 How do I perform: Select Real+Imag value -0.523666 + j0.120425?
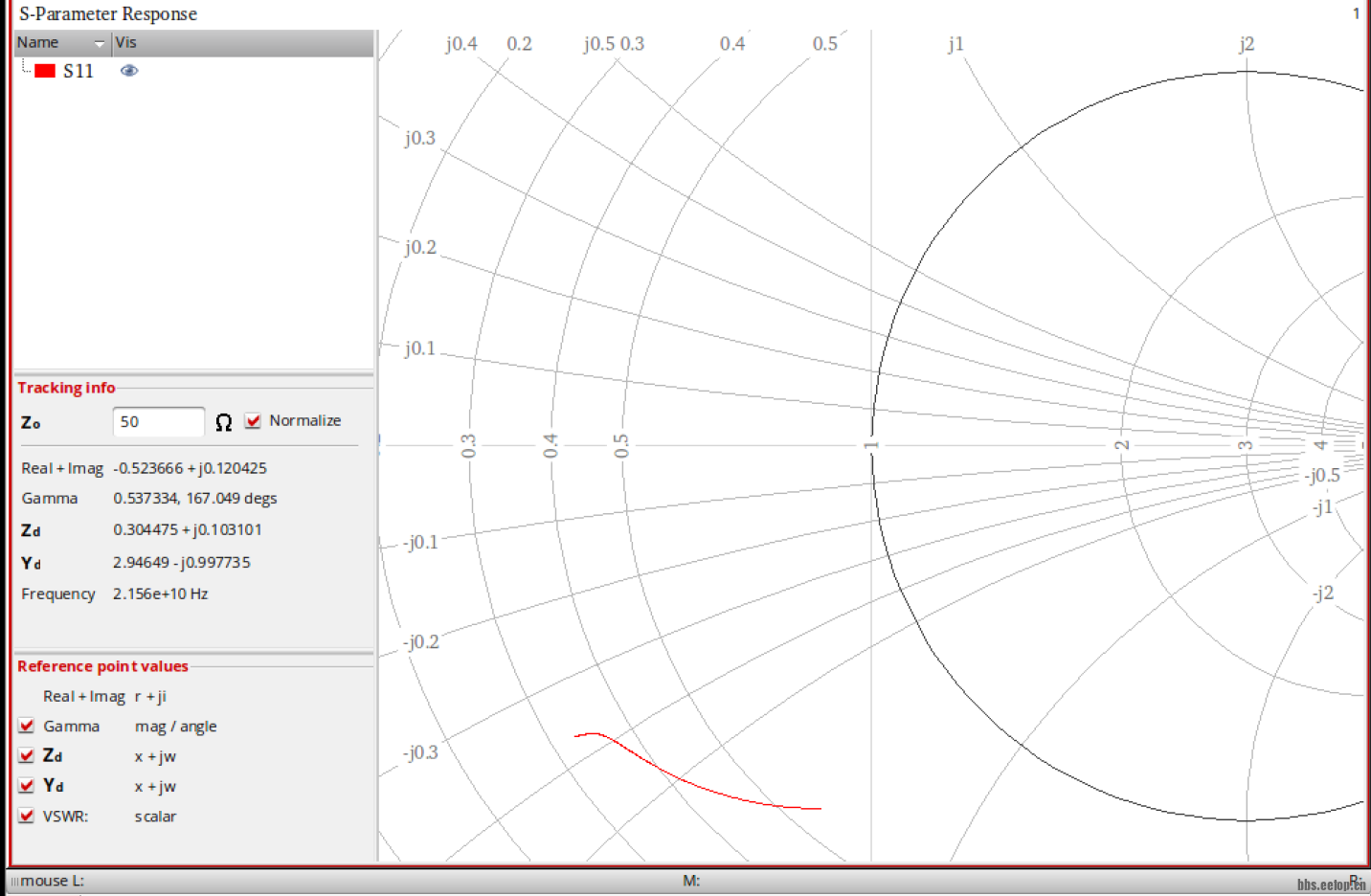[191, 468]
